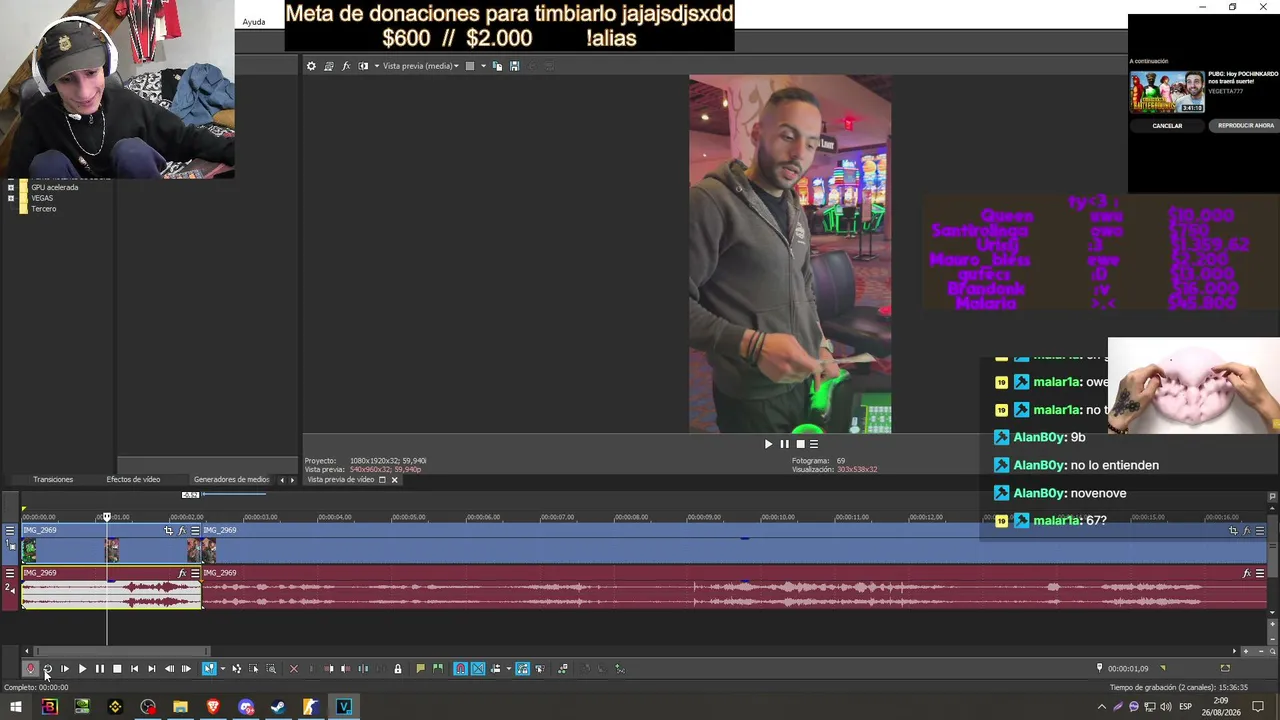Play from start in the transport bar
The height and width of the screenshot is (720, 1280).
pyautogui.click(x=65, y=669)
